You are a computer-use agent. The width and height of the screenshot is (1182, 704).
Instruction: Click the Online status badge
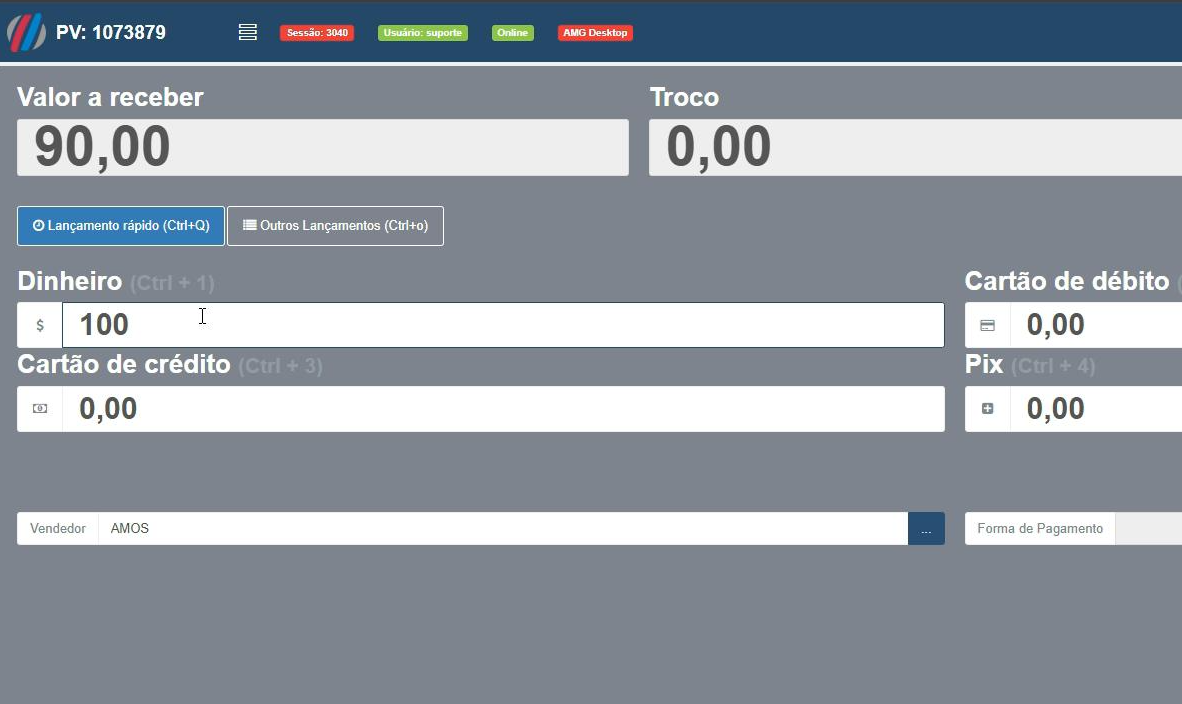point(512,33)
